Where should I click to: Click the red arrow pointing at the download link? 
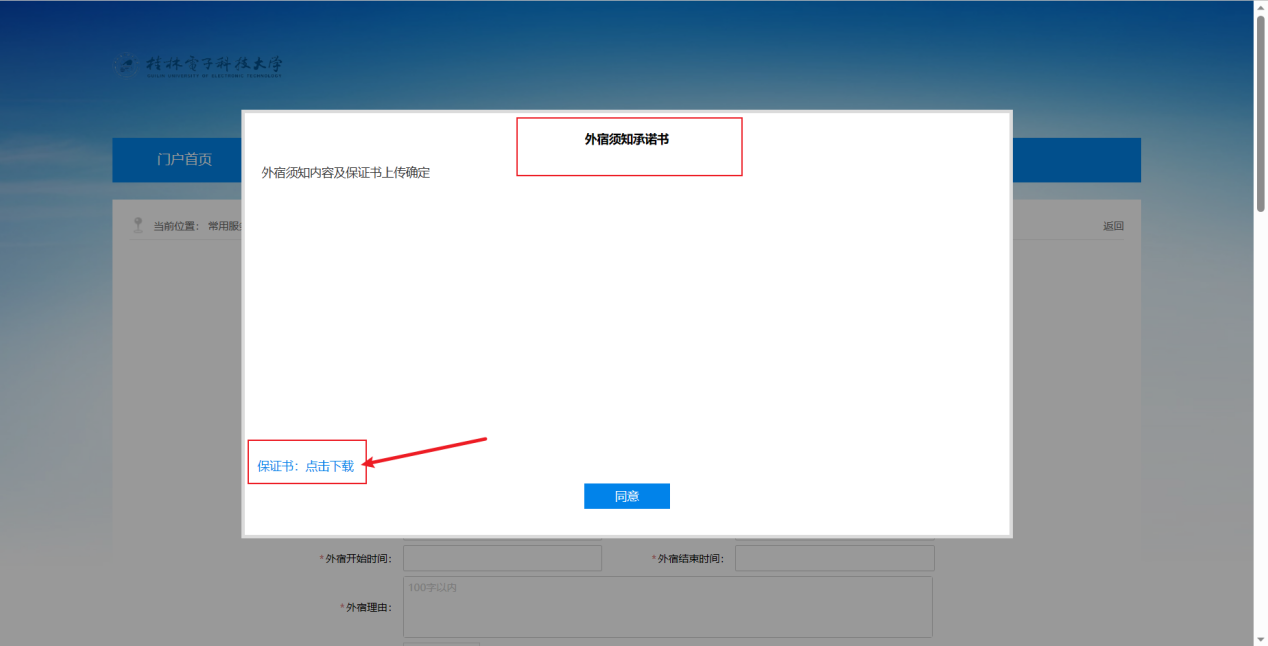coord(425,450)
